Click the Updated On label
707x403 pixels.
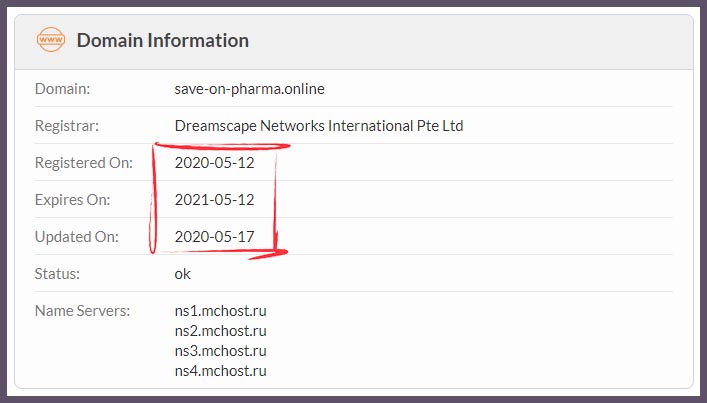(x=77, y=237)
